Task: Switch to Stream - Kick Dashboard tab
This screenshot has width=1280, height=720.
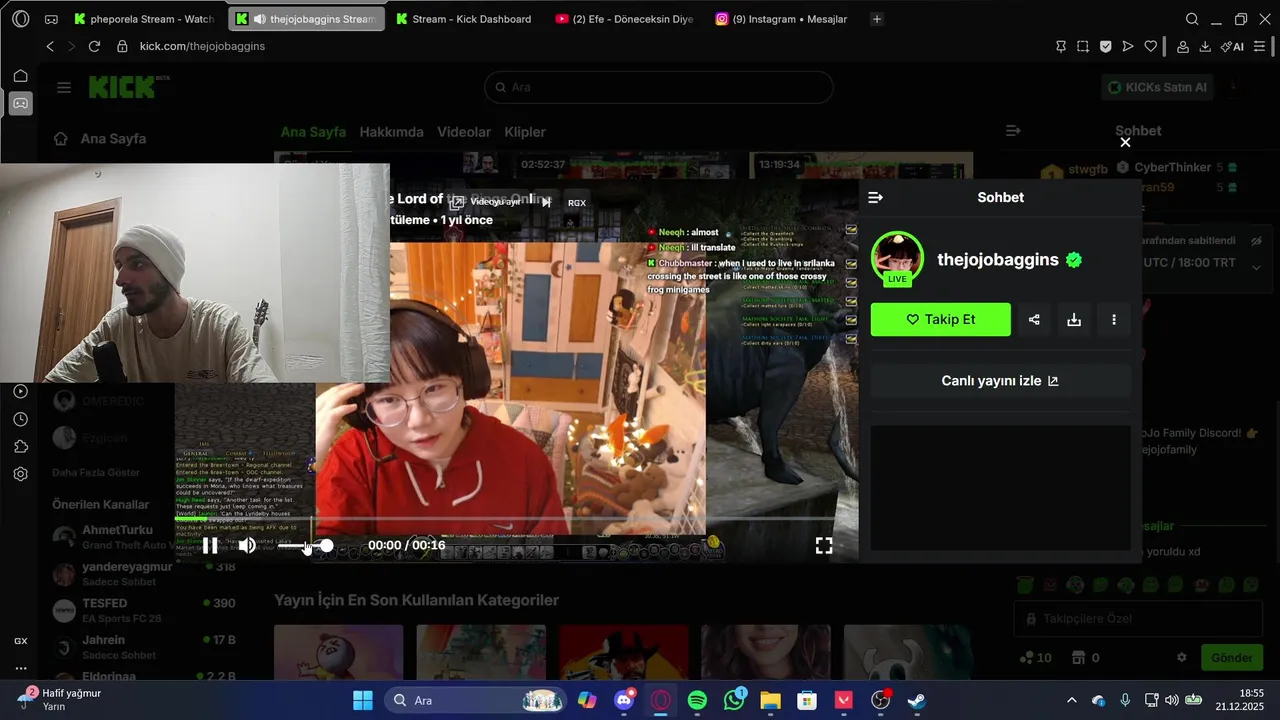Action: click(463, 19)
